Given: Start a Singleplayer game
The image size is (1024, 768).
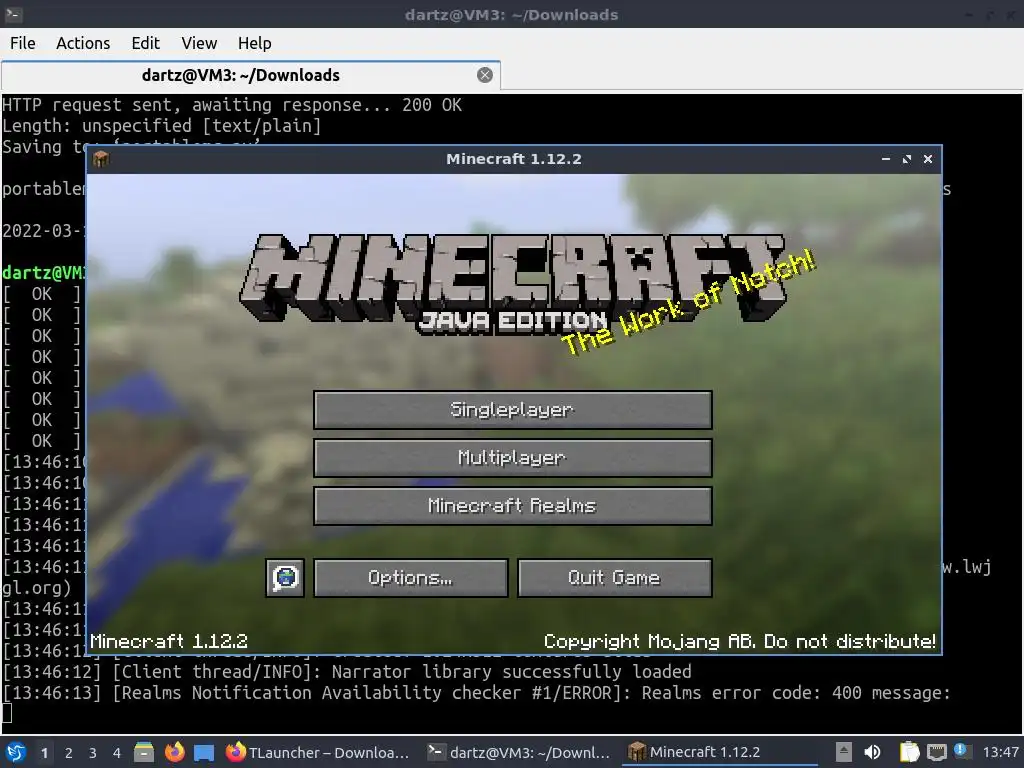Looking at the screenshot, I should (x=513, y=410).
